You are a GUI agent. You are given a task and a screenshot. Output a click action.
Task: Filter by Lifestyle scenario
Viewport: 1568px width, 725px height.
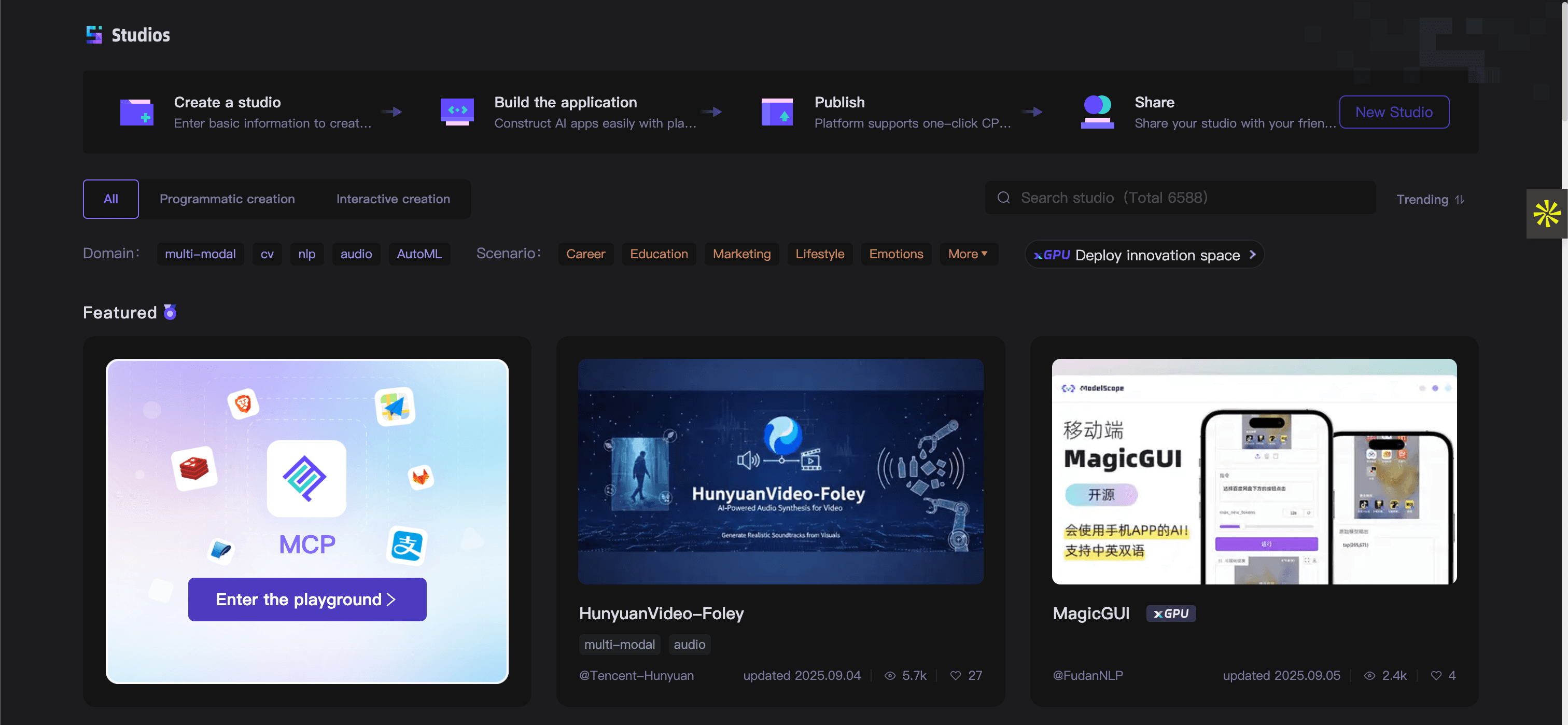tap(820, 254)
